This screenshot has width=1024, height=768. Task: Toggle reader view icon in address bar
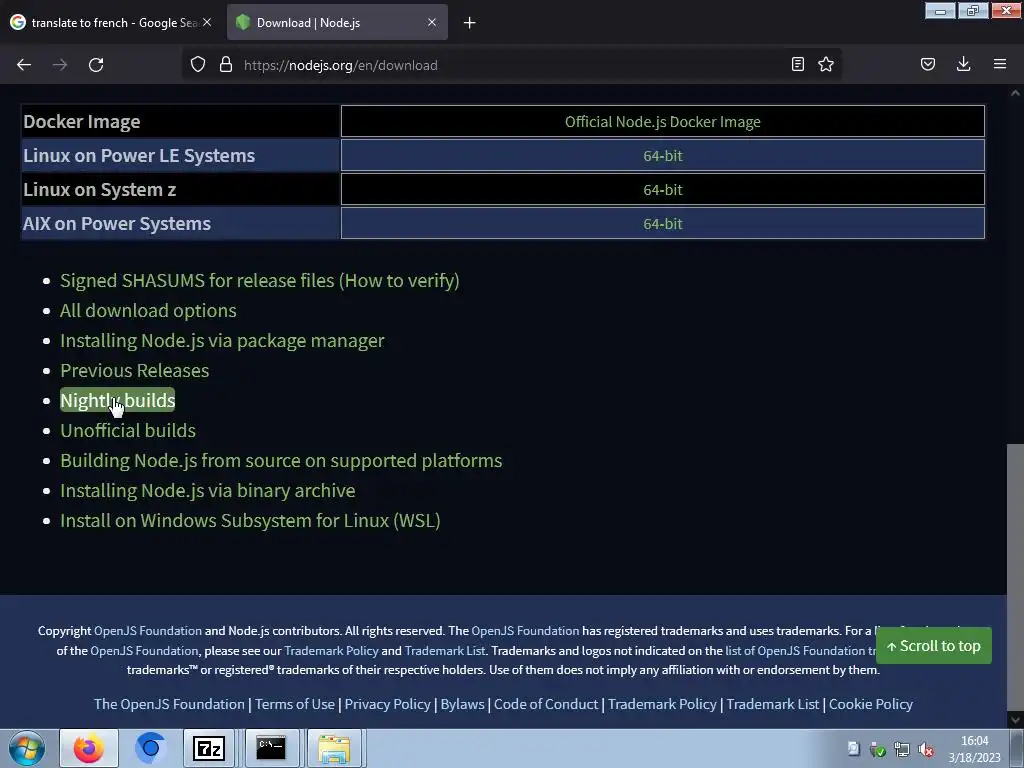pos(797,65)
